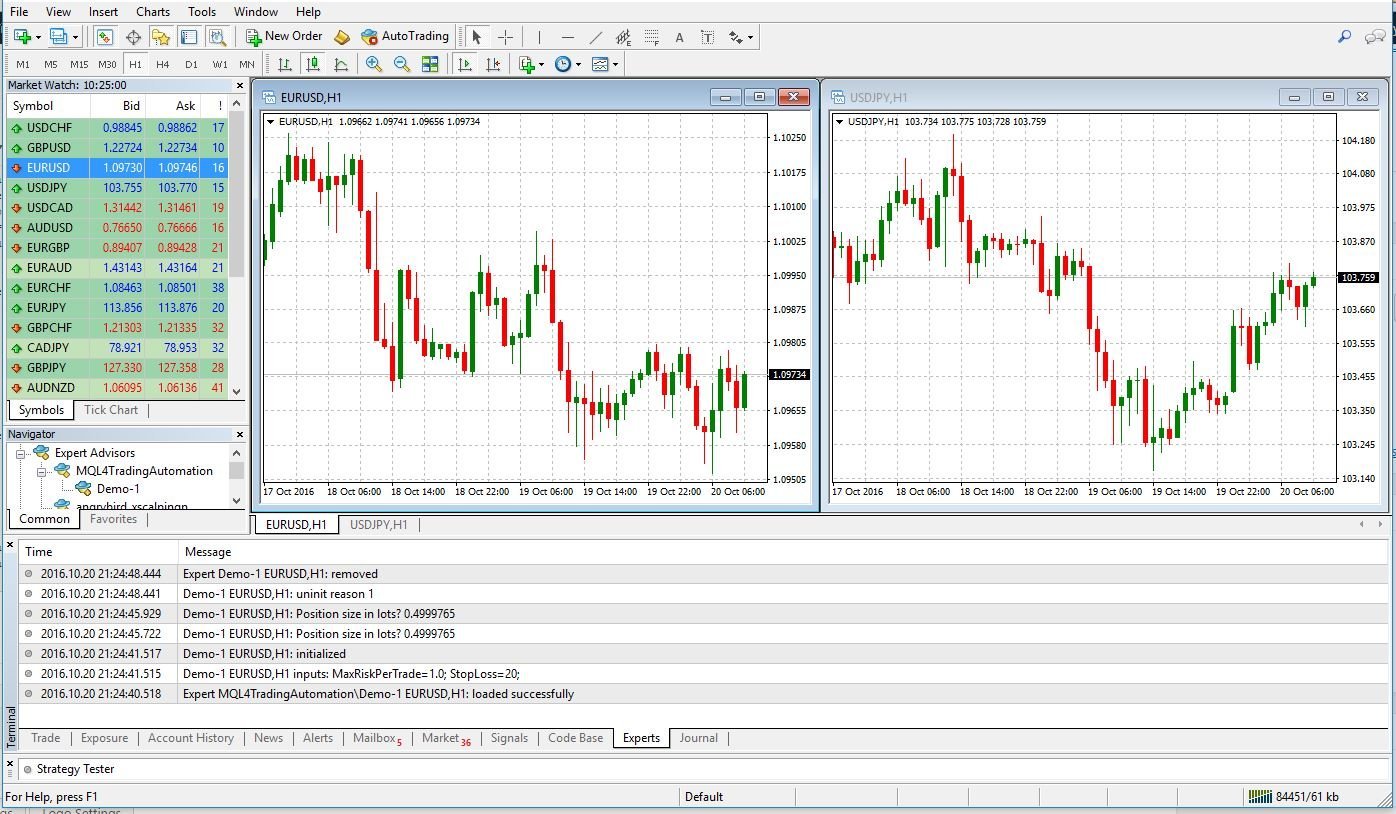This screenshot has width=1396, height=814.
Task: Toggle the Terminal window icon
Action: coord(188,37)
